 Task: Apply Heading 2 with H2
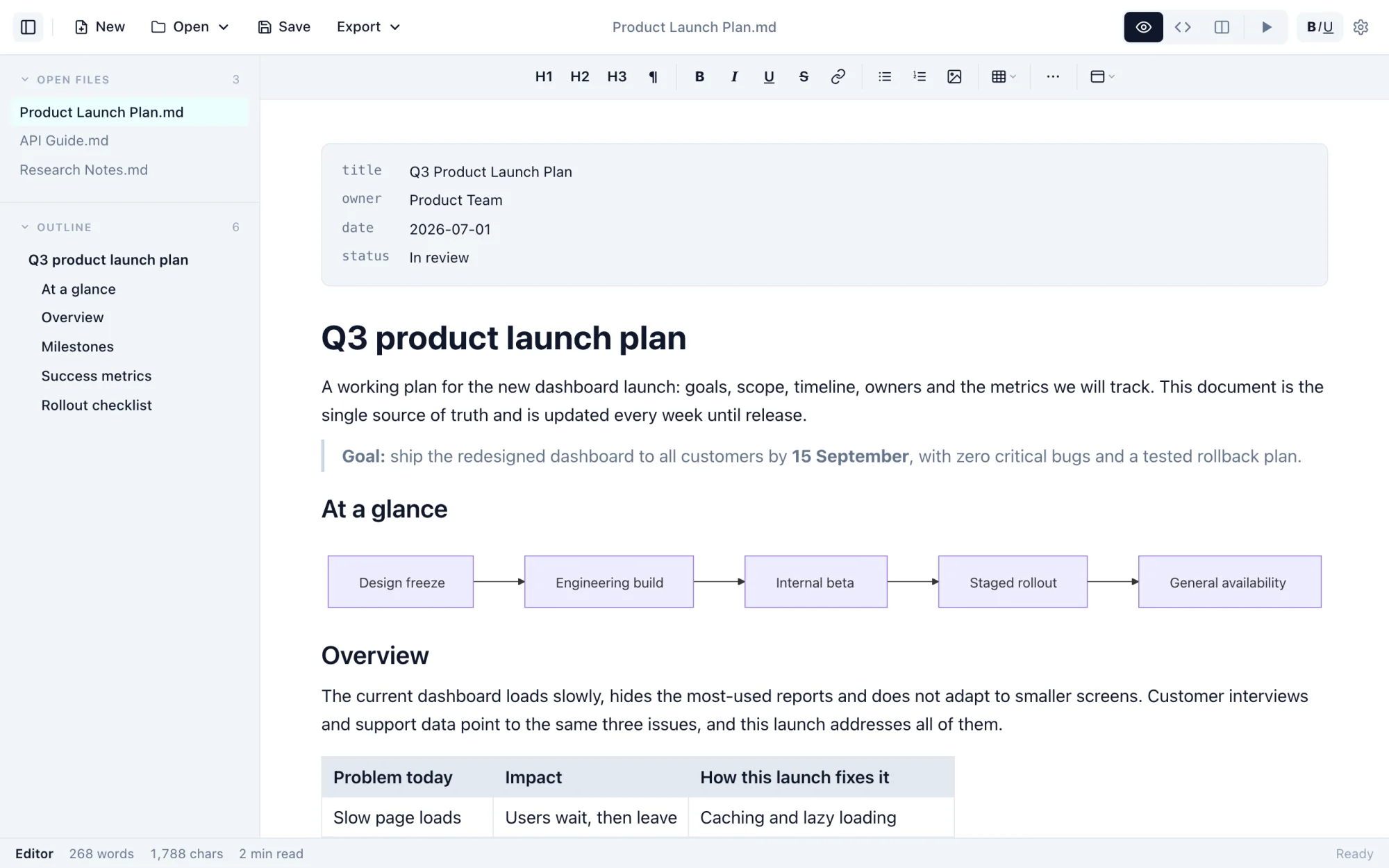pyautogui.click(x=580, y=76)
